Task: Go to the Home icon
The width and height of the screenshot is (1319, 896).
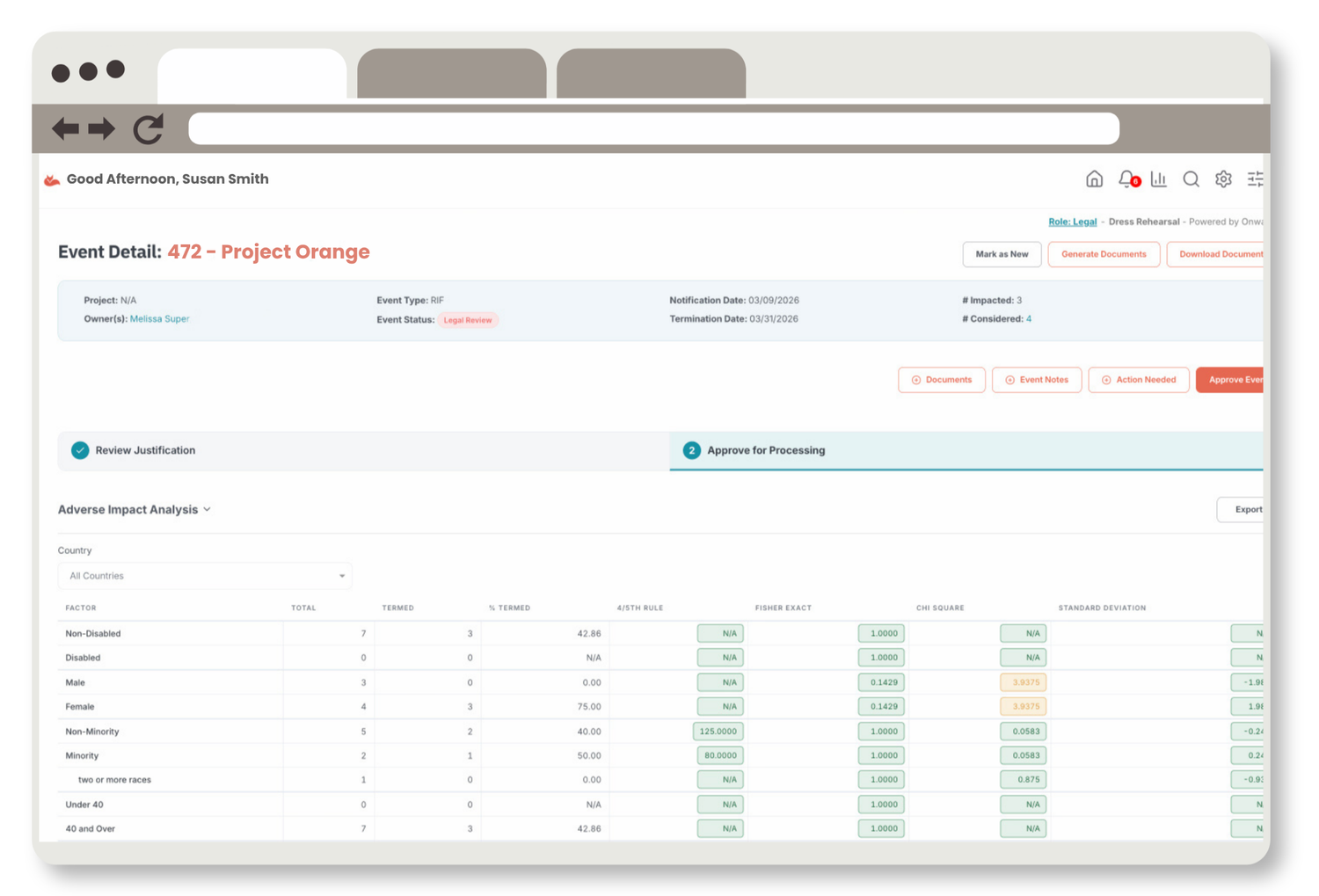Action: [1094, 179]
